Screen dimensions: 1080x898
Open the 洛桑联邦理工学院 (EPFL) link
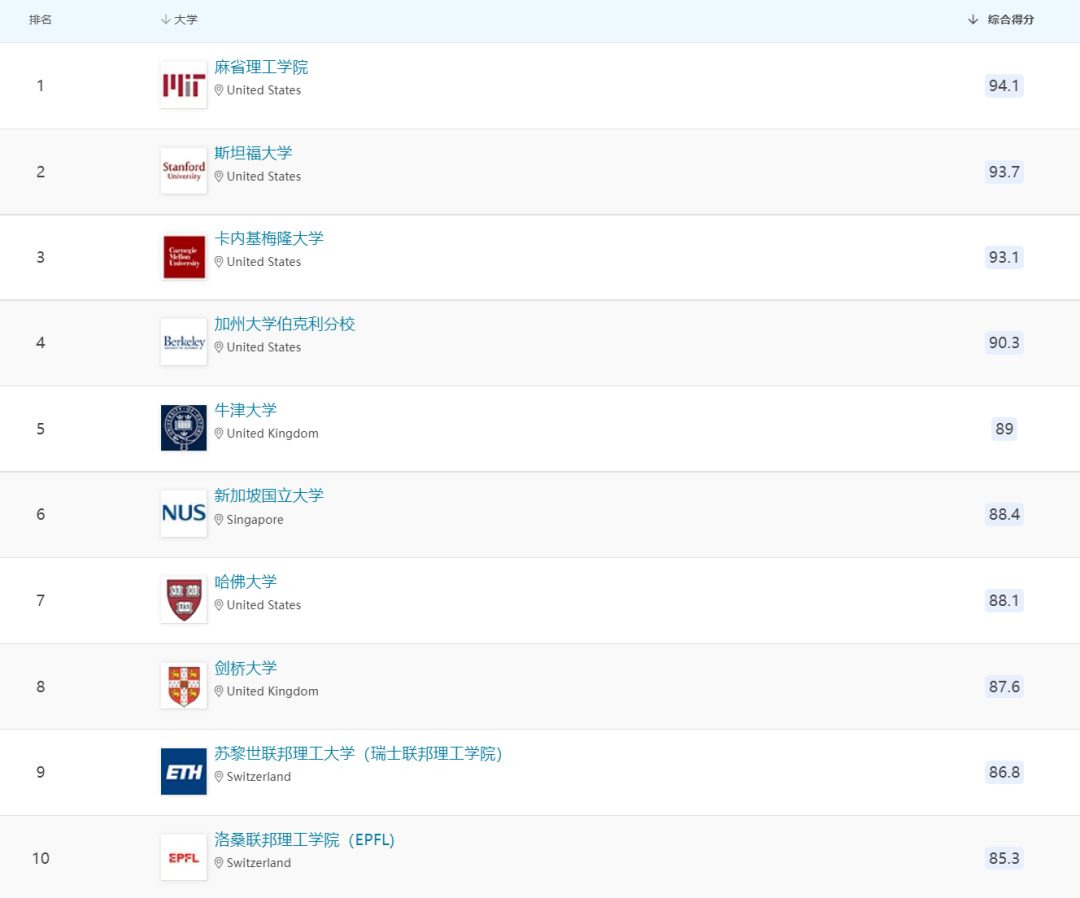304,840
